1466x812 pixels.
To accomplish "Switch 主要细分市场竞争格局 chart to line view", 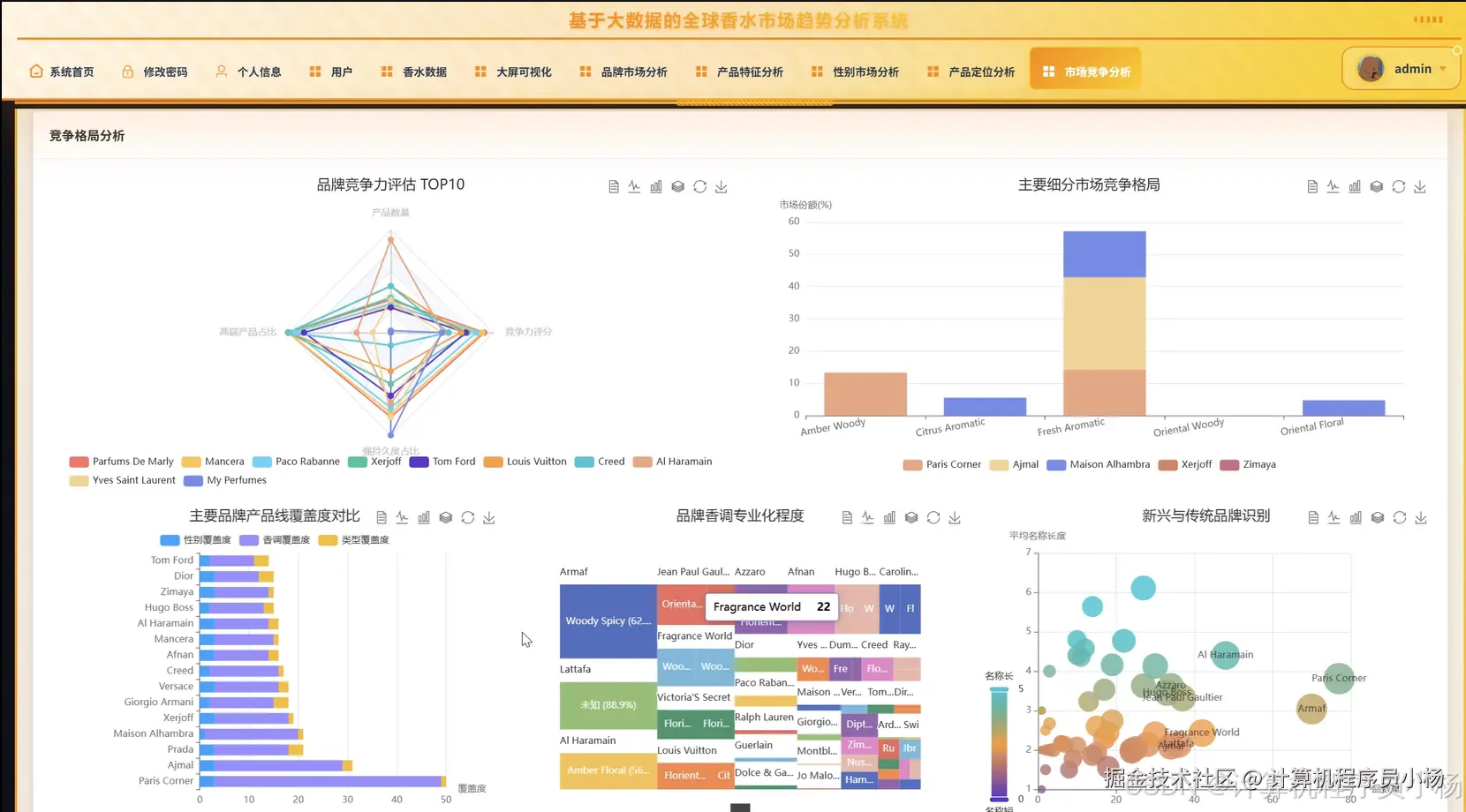I will pos(1333,186).
